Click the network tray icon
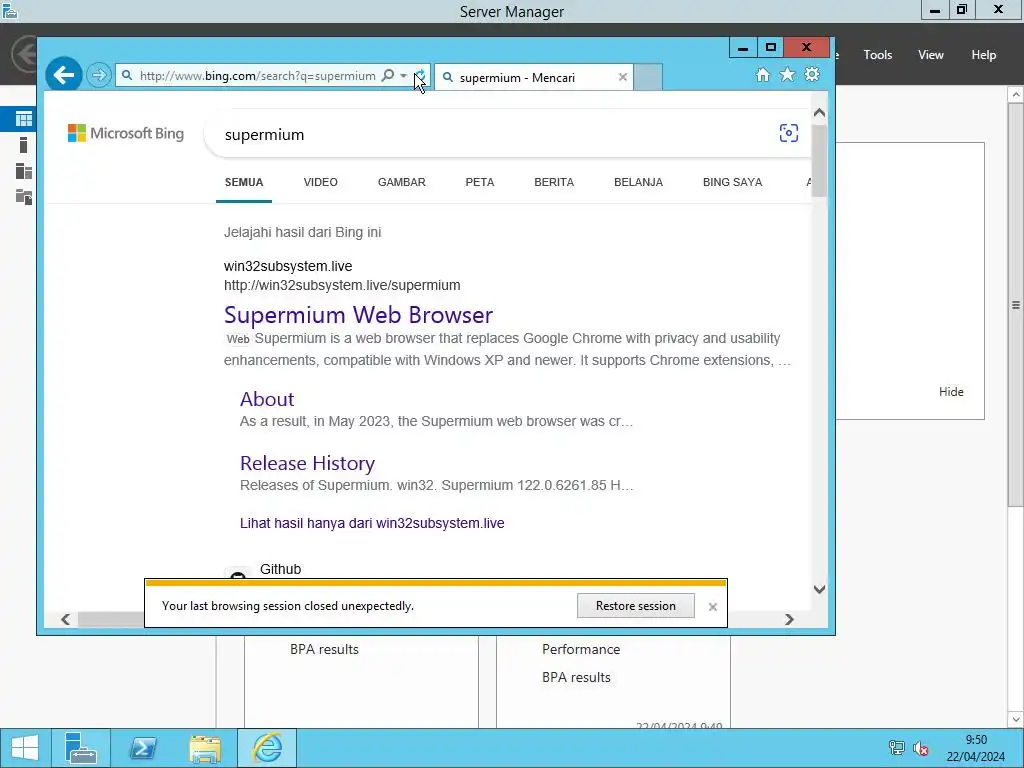Viewport: 1024px width, 768px height. click(897, 748)
